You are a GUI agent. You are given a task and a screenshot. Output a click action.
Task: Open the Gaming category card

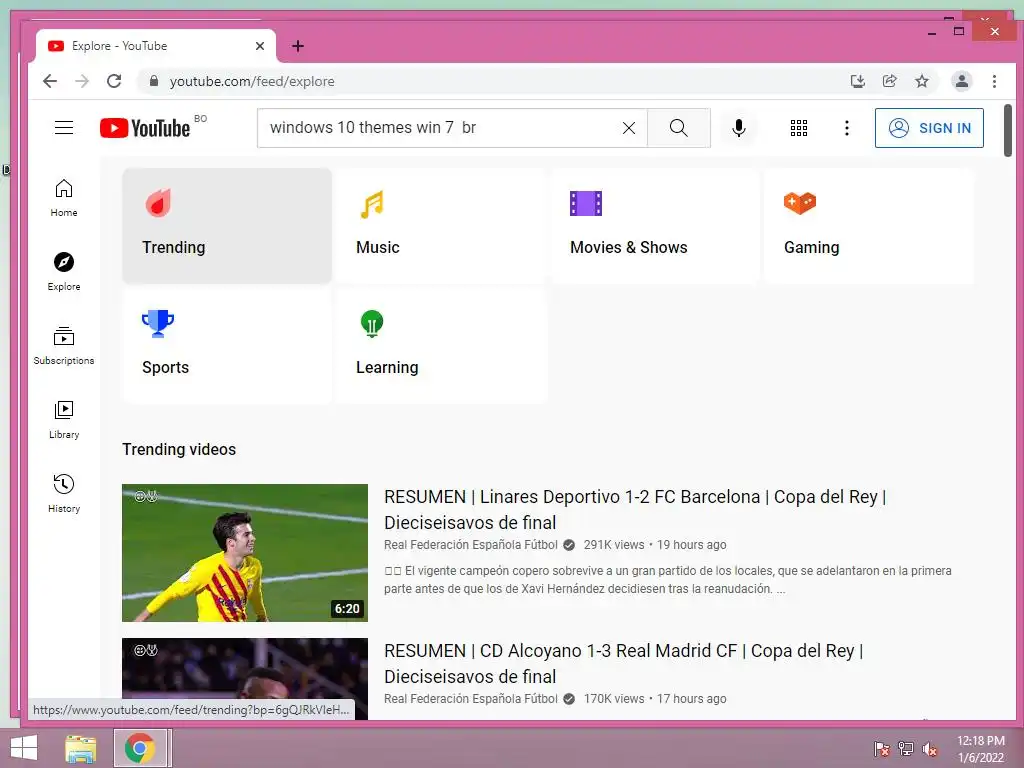tap(869, 226)
